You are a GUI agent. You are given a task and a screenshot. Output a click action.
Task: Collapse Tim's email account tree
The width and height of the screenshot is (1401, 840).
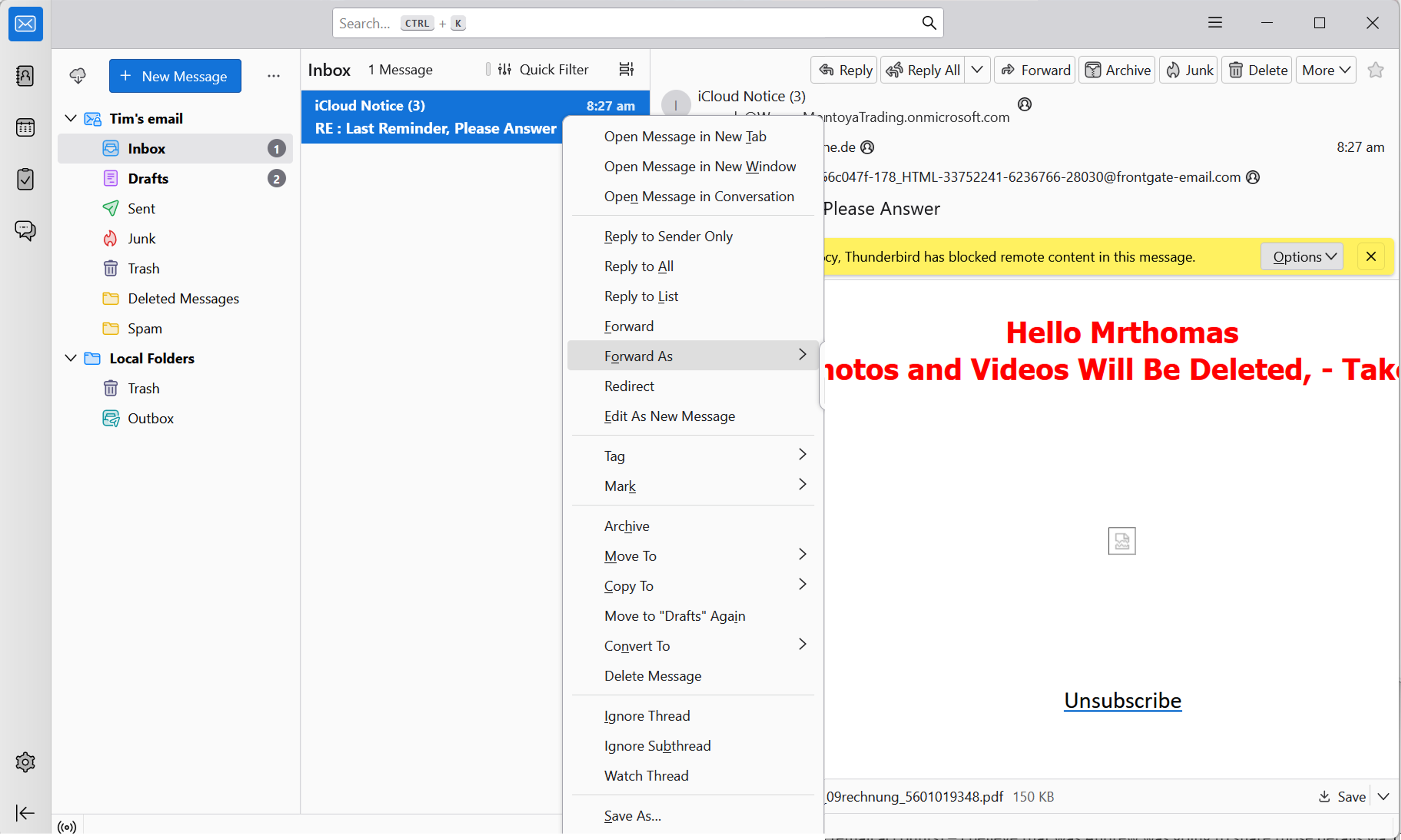[x=70, y=118]
